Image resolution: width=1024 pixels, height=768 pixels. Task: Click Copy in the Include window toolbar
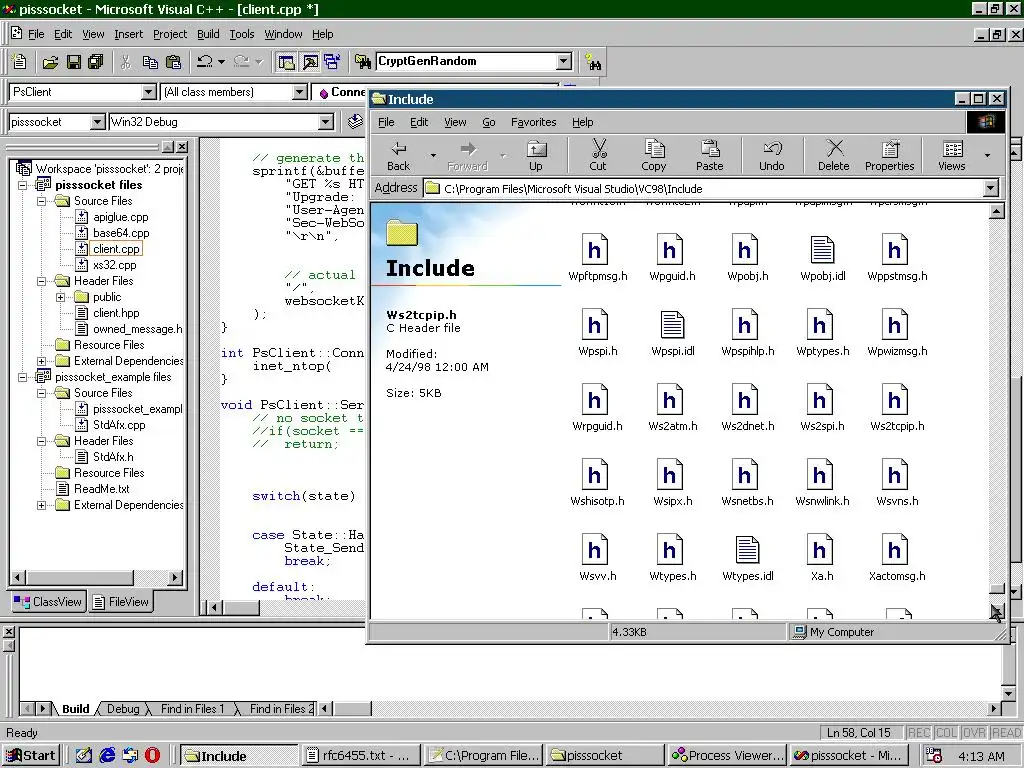(x=654, y=155)
